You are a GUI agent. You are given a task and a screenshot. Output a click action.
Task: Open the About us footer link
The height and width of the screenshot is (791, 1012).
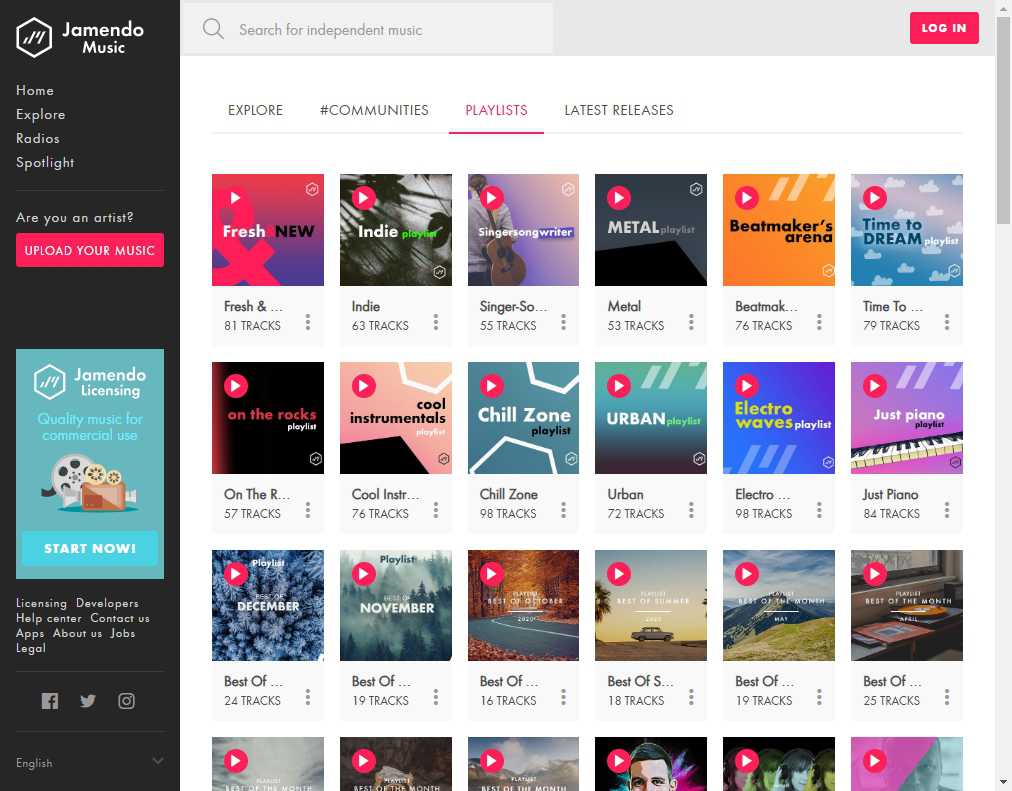click(77, 633)
